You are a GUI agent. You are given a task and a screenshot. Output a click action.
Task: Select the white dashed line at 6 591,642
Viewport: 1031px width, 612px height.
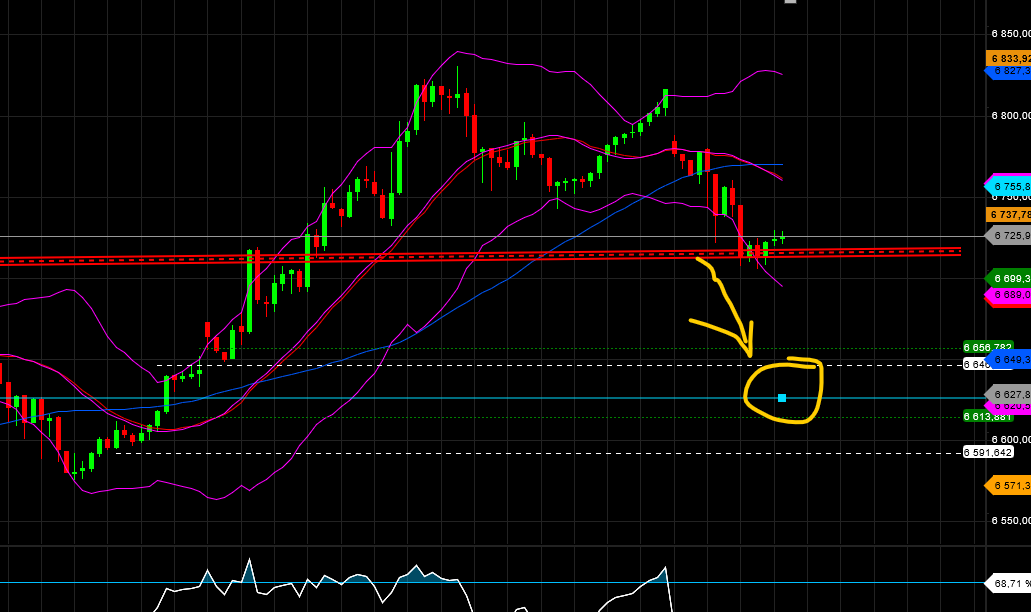pos(539,453)
